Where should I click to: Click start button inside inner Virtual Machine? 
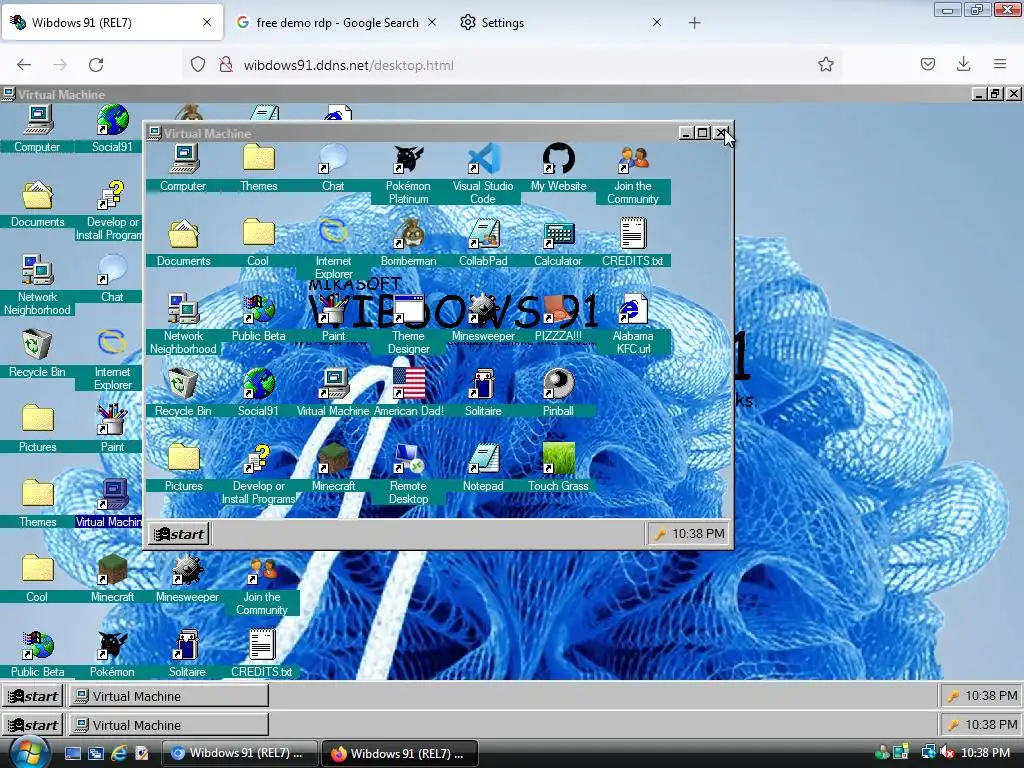click(179, 534)
